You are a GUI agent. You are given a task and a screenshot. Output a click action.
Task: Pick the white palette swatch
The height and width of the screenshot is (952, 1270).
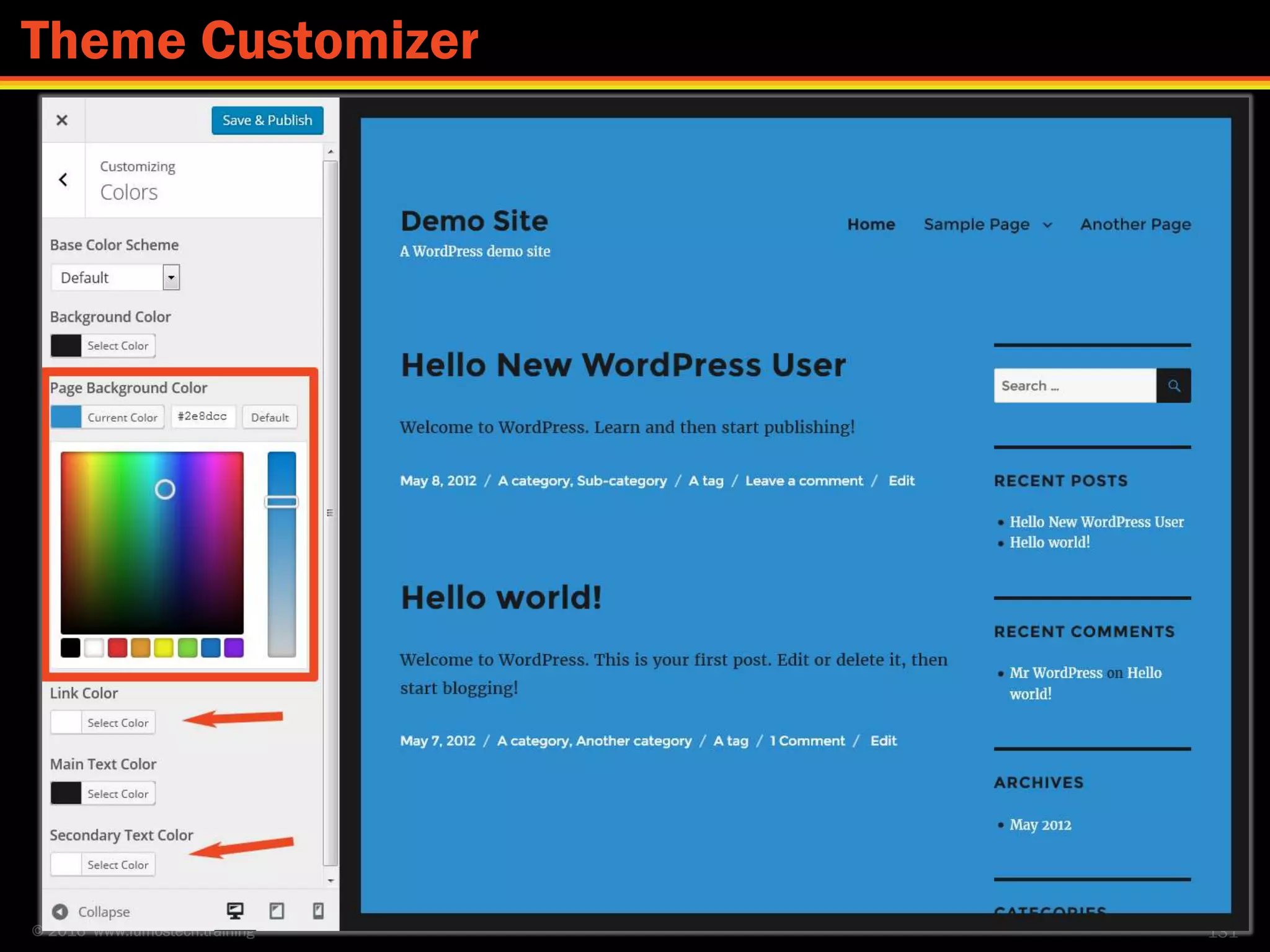click(94, 648)
